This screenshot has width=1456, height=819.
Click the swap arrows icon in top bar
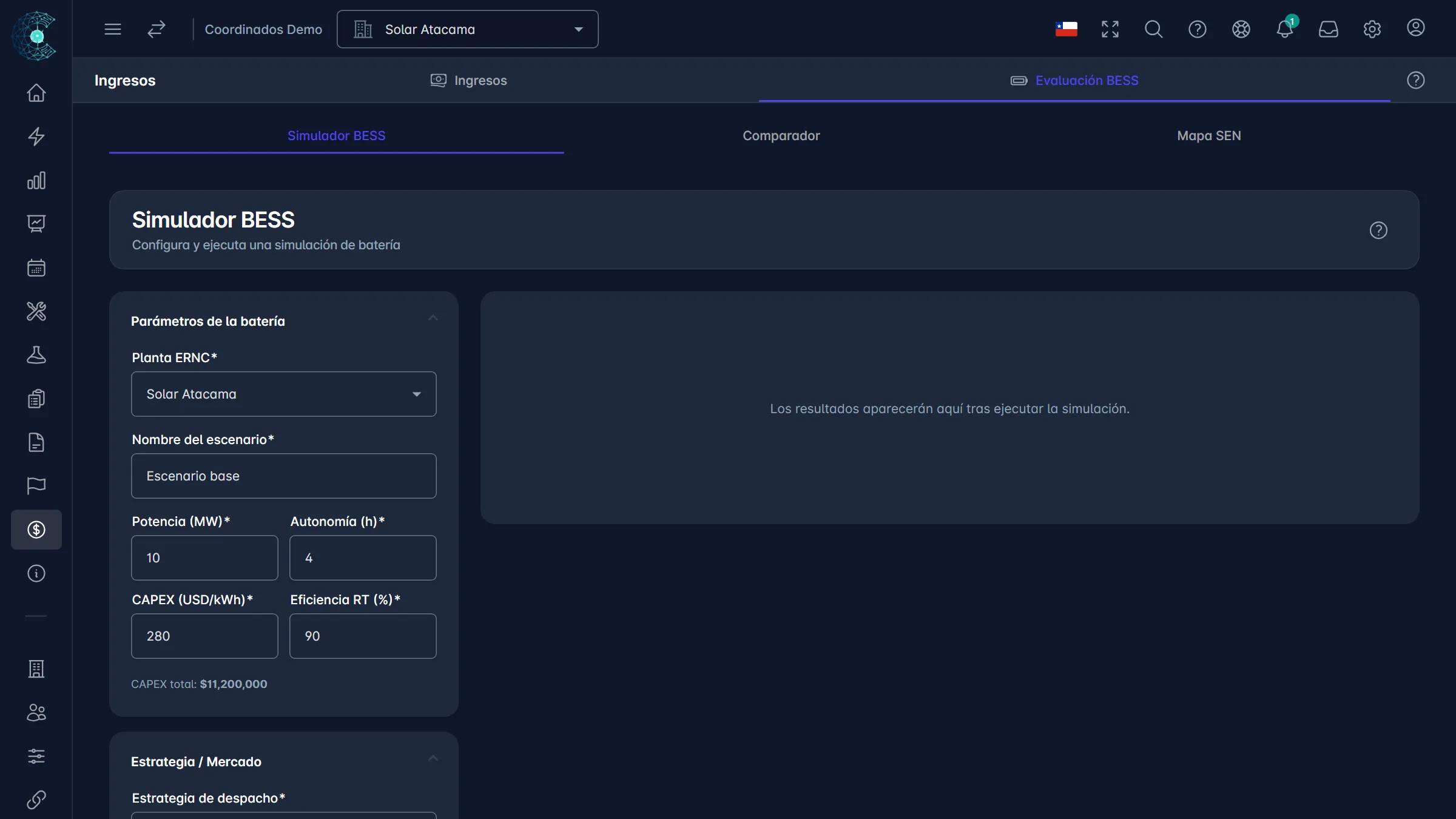click(x=157, y=29)
